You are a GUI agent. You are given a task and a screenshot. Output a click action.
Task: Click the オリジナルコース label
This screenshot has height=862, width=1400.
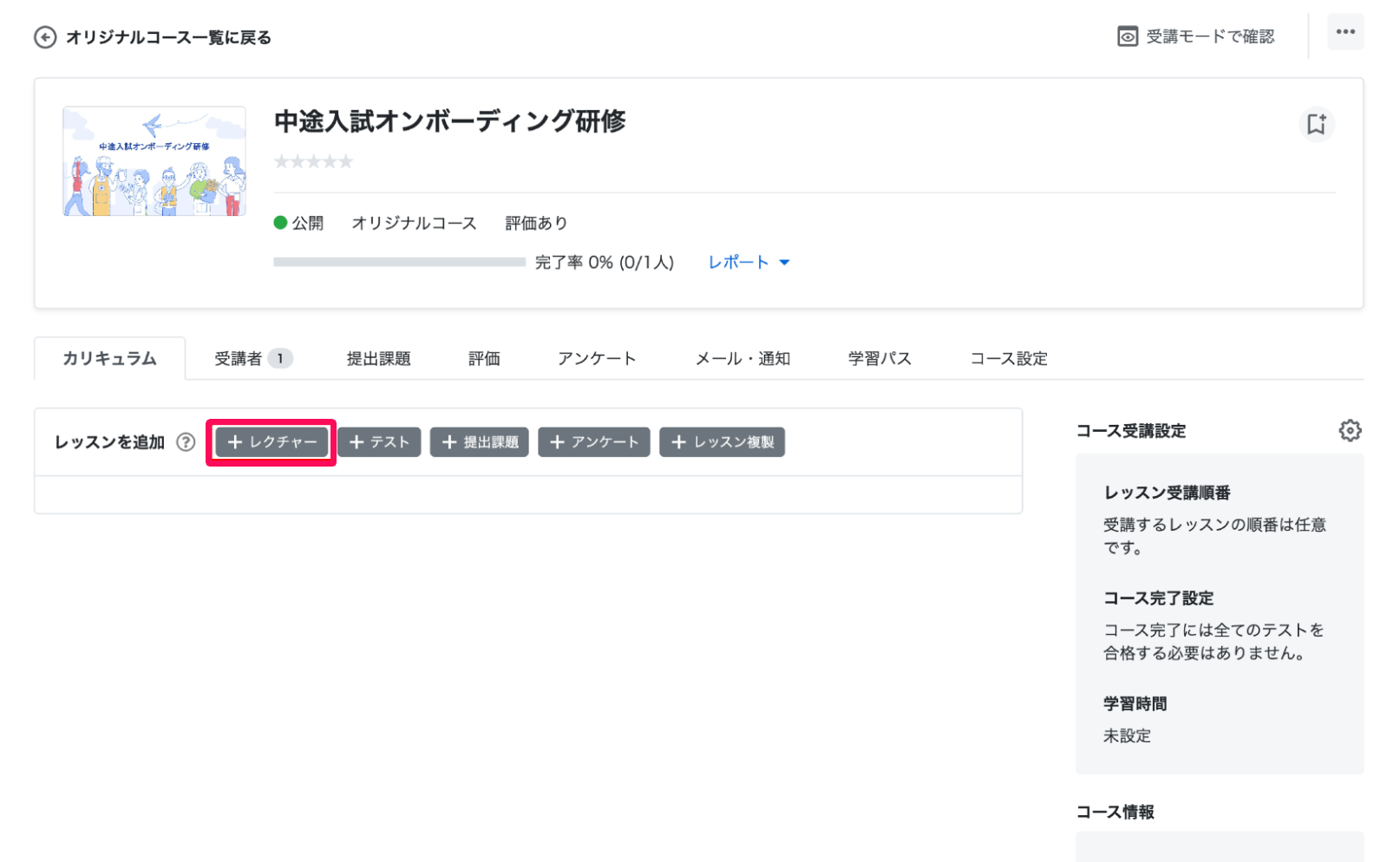coord(414,223)
